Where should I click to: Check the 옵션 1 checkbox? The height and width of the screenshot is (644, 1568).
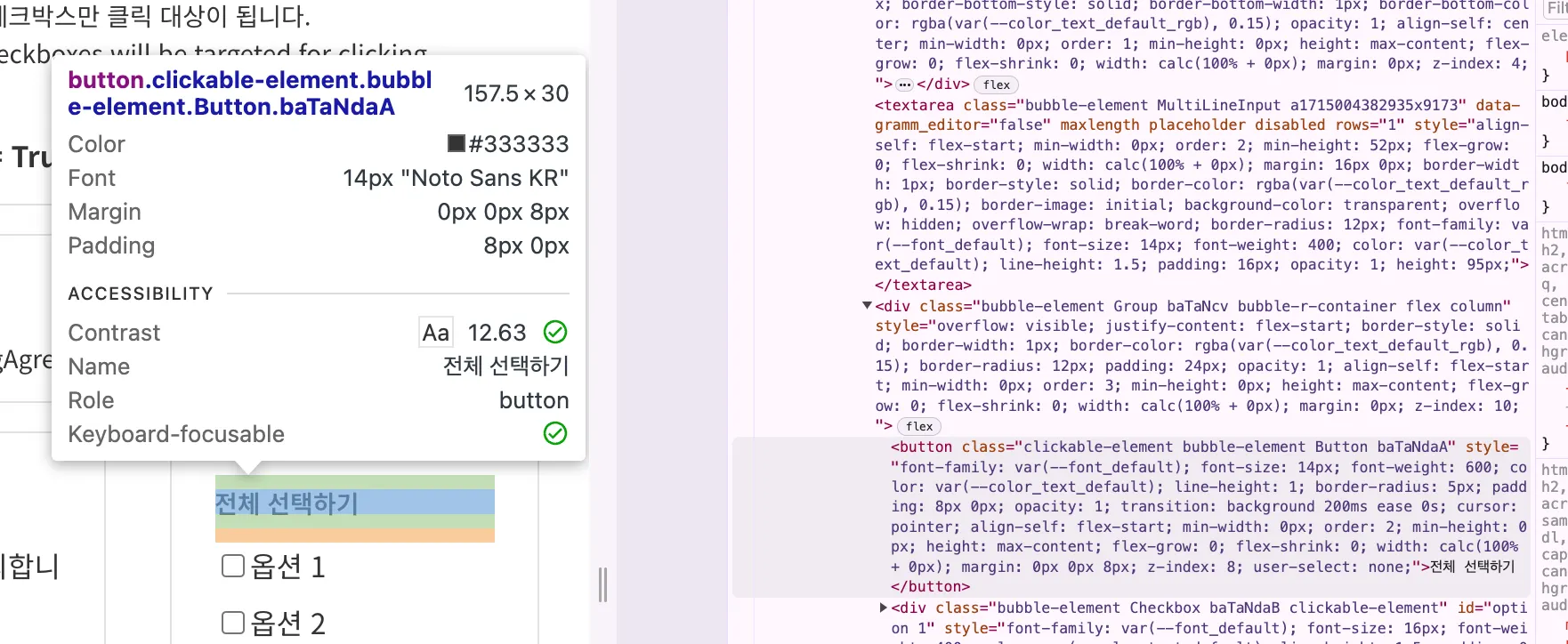[233, 566]
